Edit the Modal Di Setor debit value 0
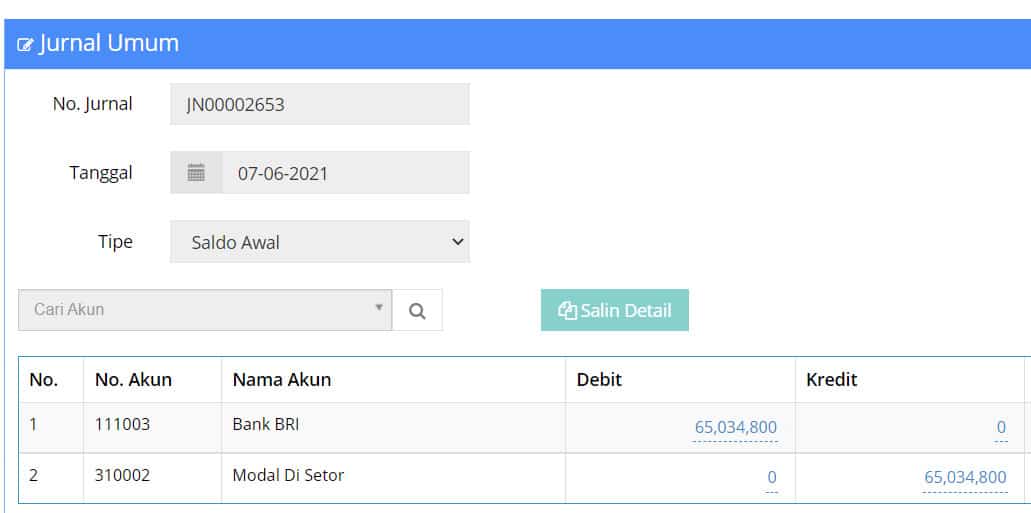The height and width of the screenshot is (513, 1031). tap(772, 477)
